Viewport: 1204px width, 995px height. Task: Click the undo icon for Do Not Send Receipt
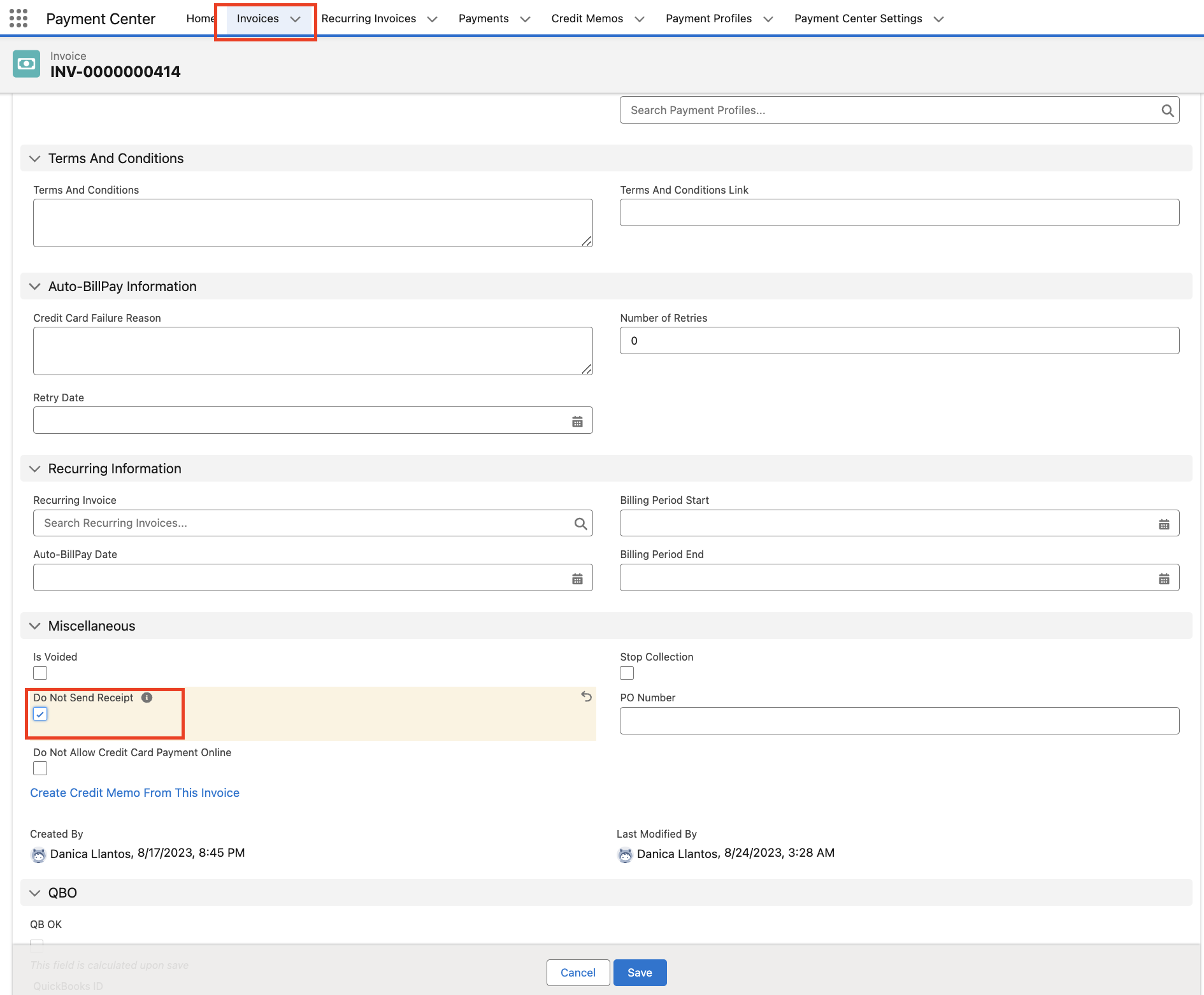[x=586, y=697]
